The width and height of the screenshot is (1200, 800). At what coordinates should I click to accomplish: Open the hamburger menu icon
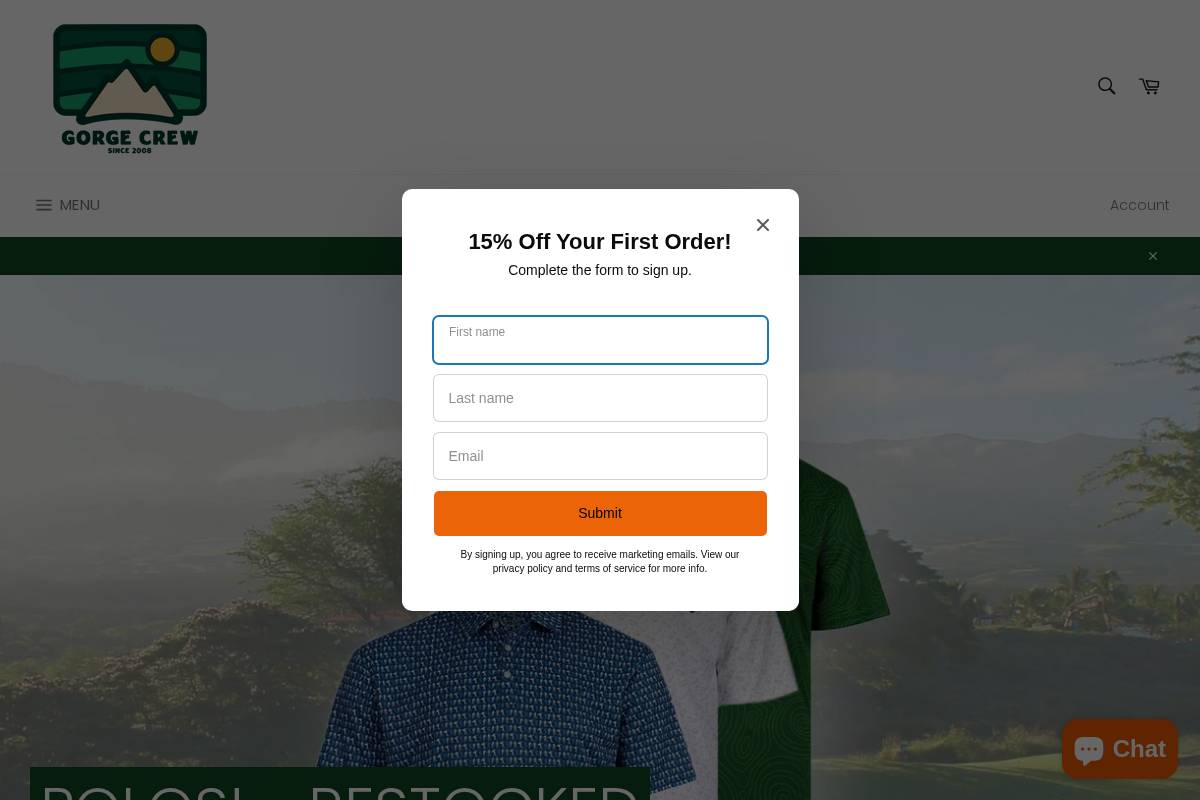pos(44,205)
